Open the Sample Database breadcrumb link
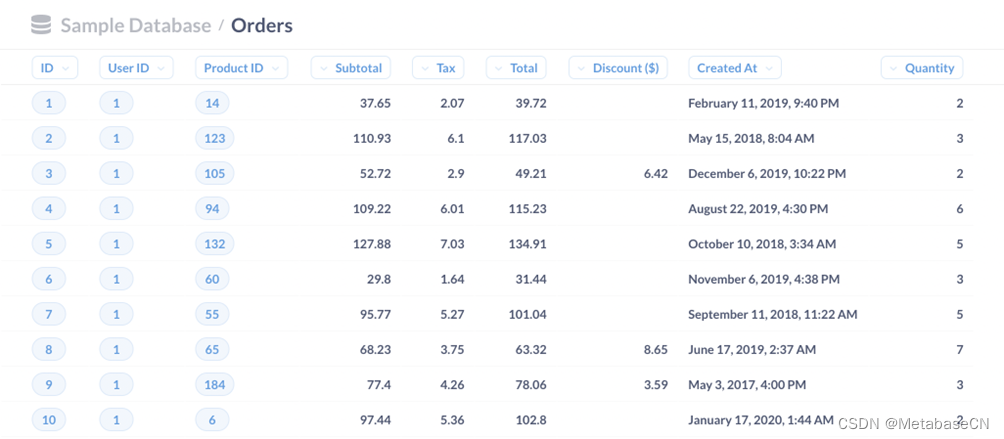Viewport: 1004px width, 439px height. click(x=136, y=26)
